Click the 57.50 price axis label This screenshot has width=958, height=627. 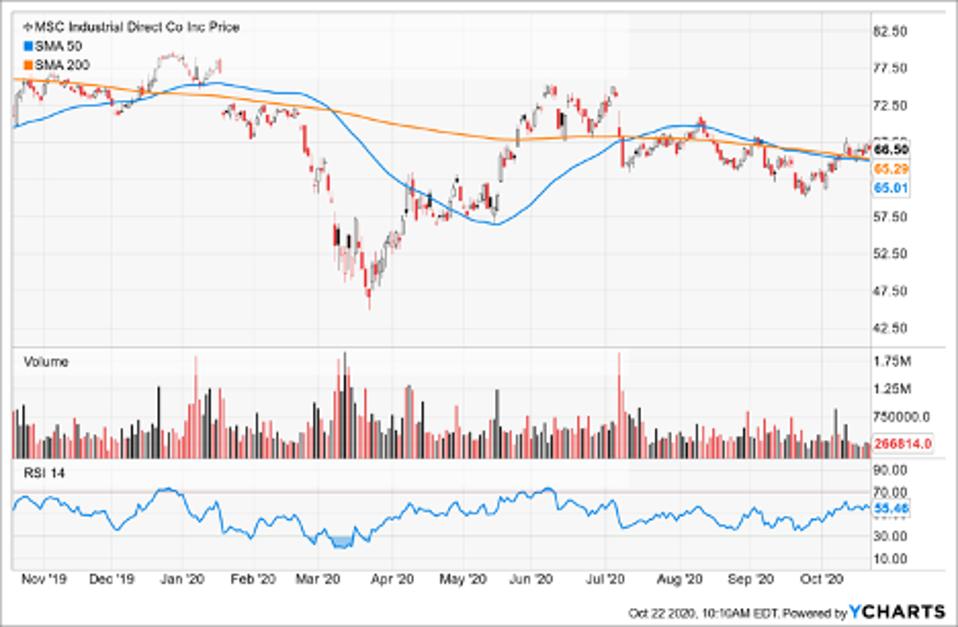(891, 217)
